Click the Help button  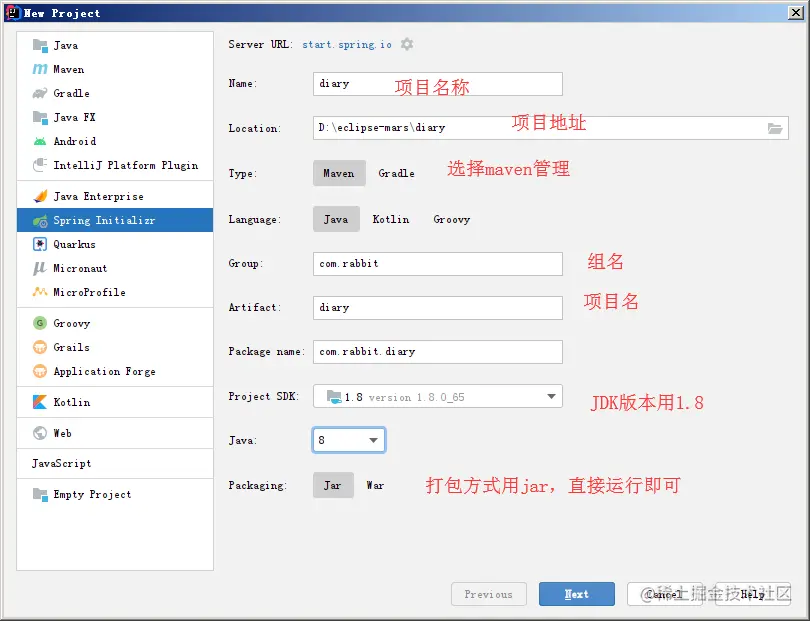753,594
